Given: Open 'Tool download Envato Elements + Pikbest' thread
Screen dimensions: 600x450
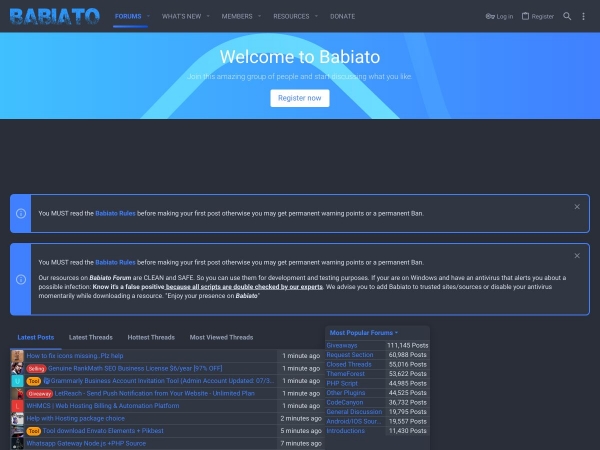Looking at the screenshot, I should 103,430.
